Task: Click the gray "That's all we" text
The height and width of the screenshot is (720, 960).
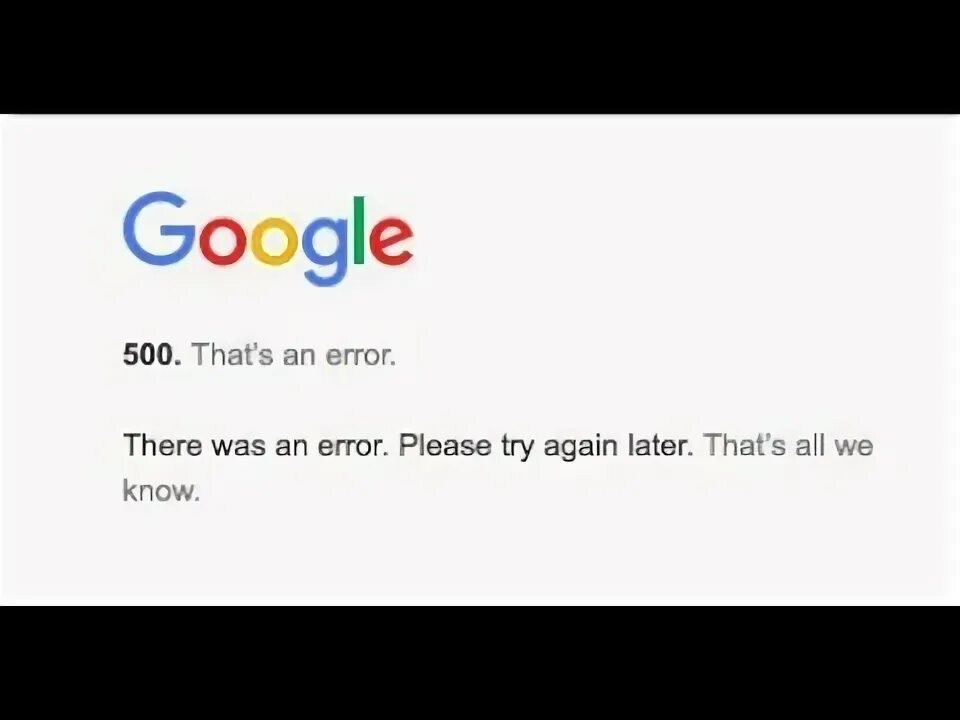Action: pyautogui.click(x=789, y=444)
